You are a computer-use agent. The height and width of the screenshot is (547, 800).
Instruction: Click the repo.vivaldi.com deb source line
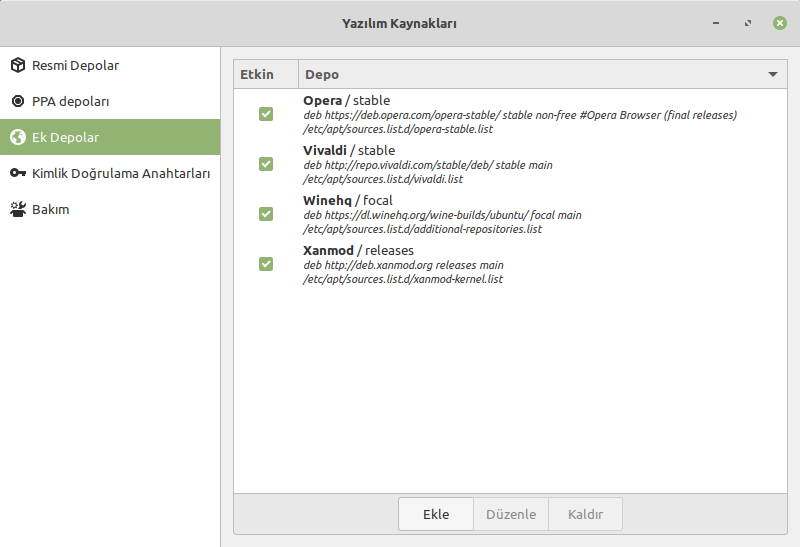428,165
